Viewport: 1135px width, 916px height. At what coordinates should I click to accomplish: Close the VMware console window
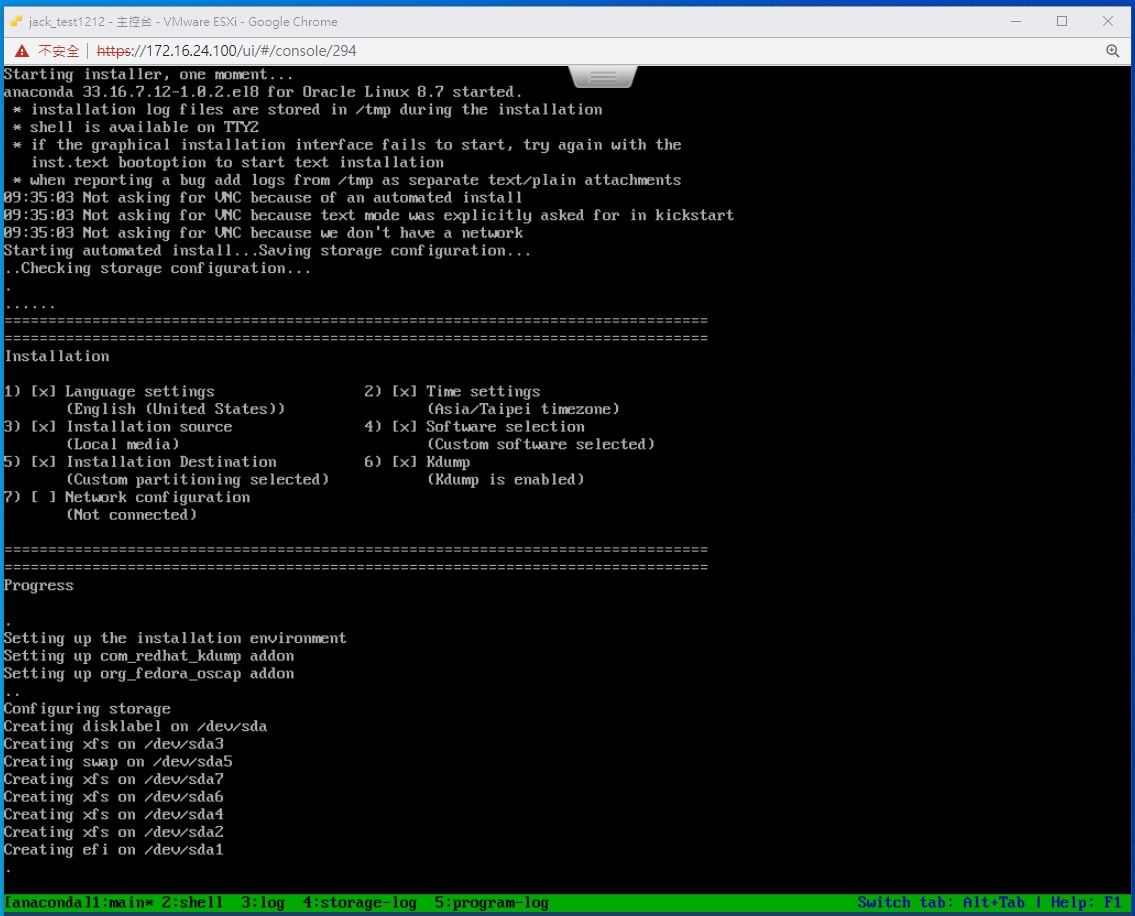click(x=1108, y=21)
